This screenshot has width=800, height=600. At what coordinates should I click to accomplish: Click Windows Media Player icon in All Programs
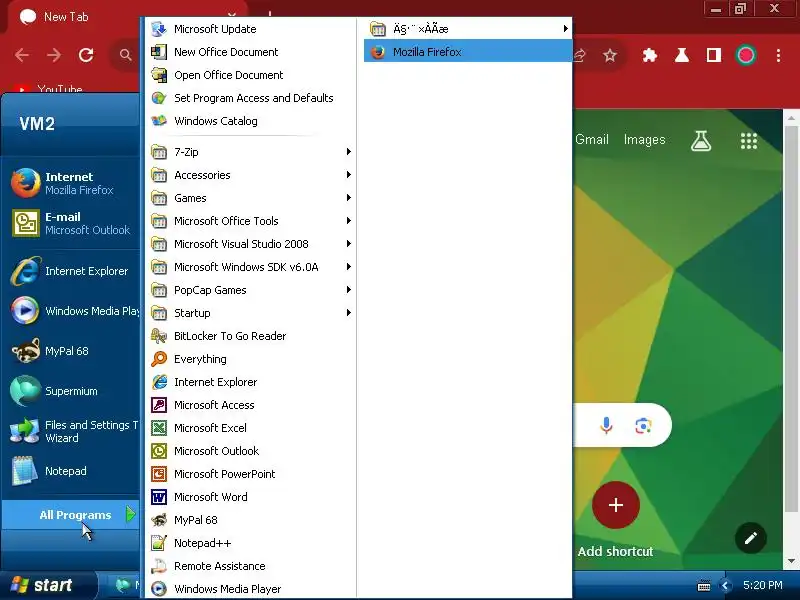coord(159,589)
